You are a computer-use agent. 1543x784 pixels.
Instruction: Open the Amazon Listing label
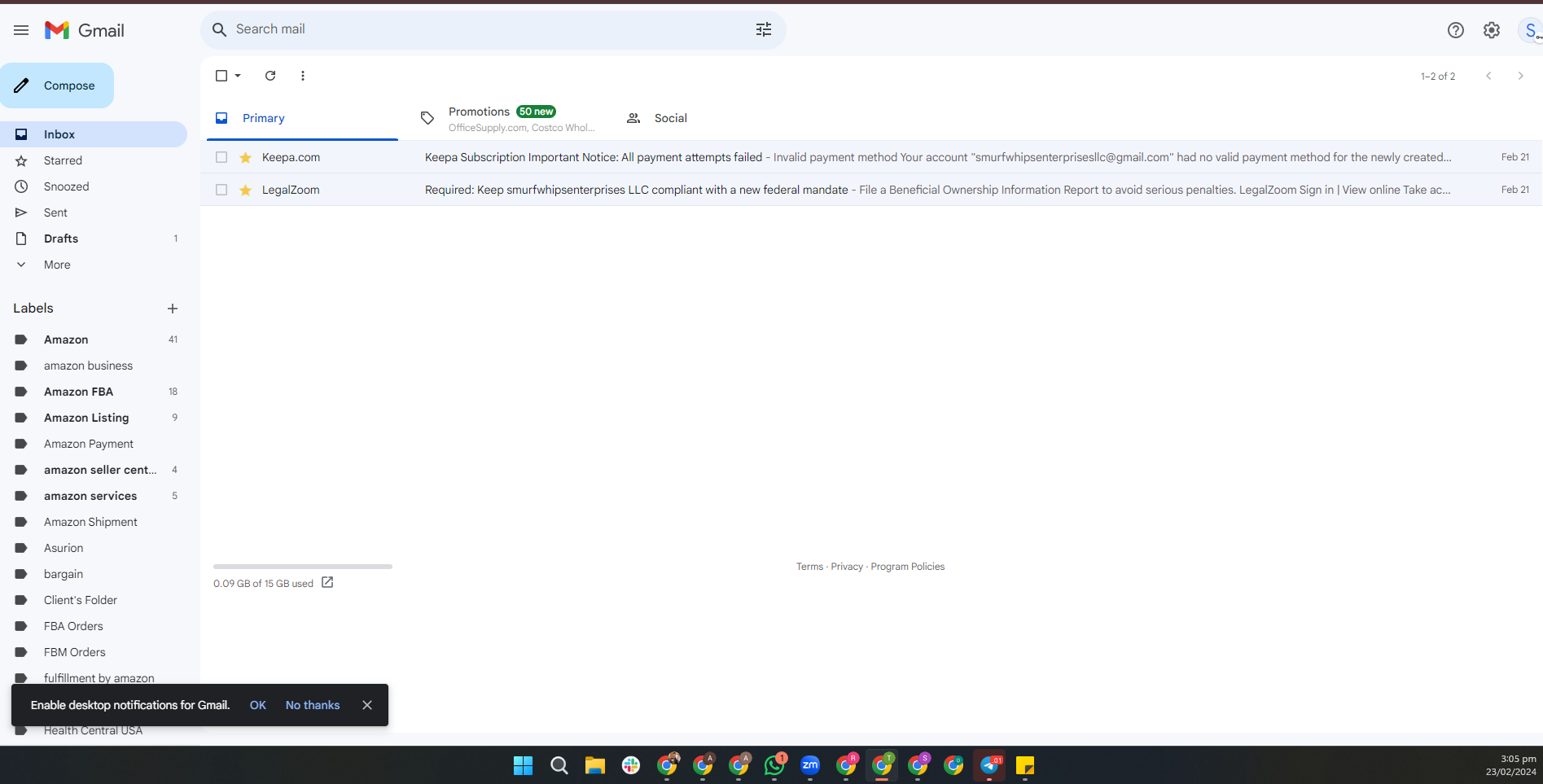(x=94, y=418)
